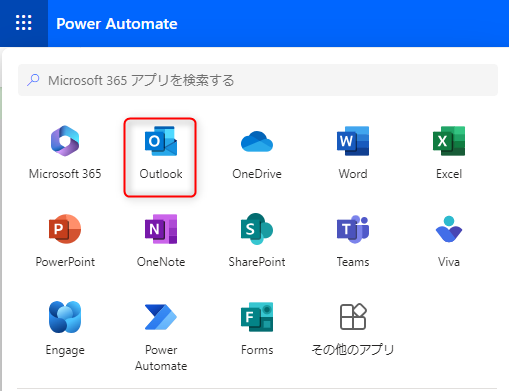Open the OneNote app icon
509x391 pixels.
pyautogui.click(x=161, y=229)
